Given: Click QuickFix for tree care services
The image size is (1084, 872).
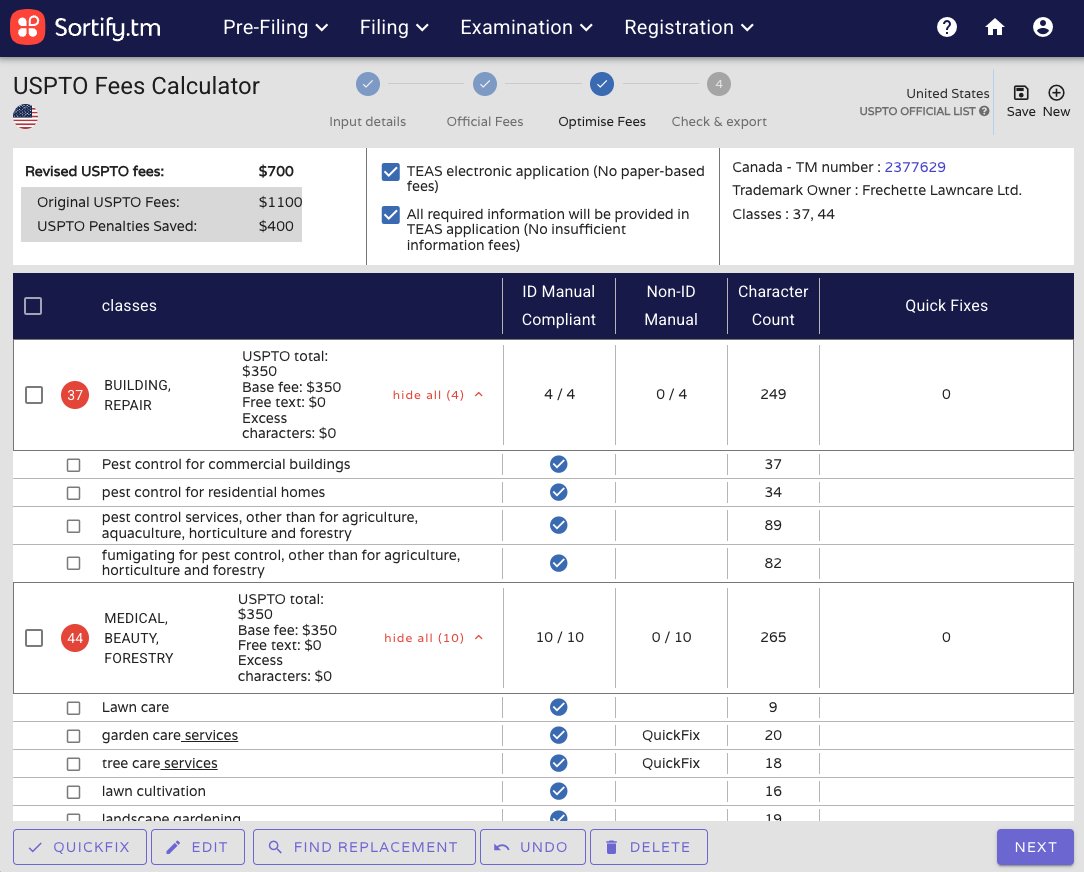Looking at the screenshot, I should 671,763.
